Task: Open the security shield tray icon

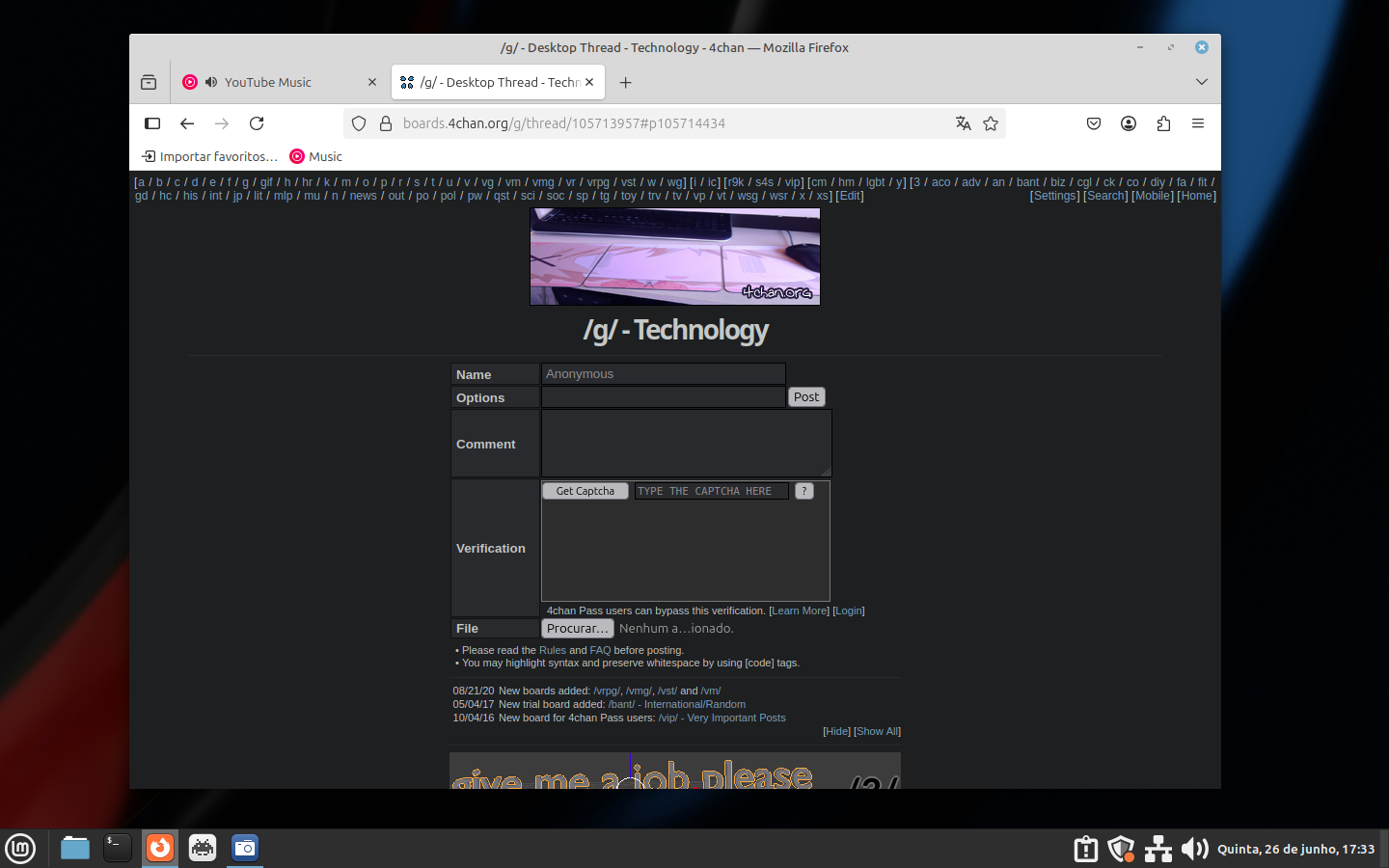Action: pos(1121,849)
